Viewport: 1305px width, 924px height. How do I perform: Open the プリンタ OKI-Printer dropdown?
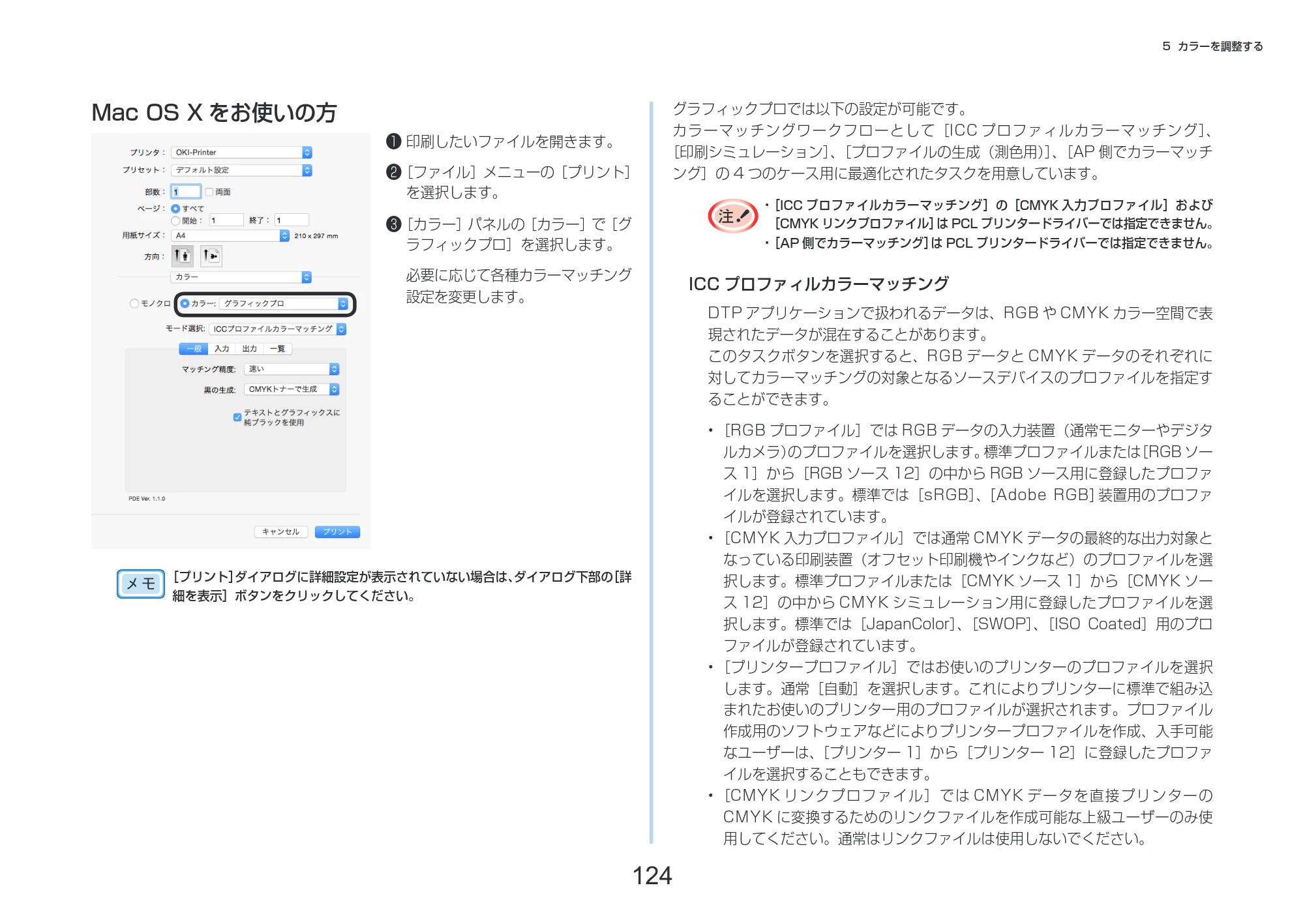(242, 152)
